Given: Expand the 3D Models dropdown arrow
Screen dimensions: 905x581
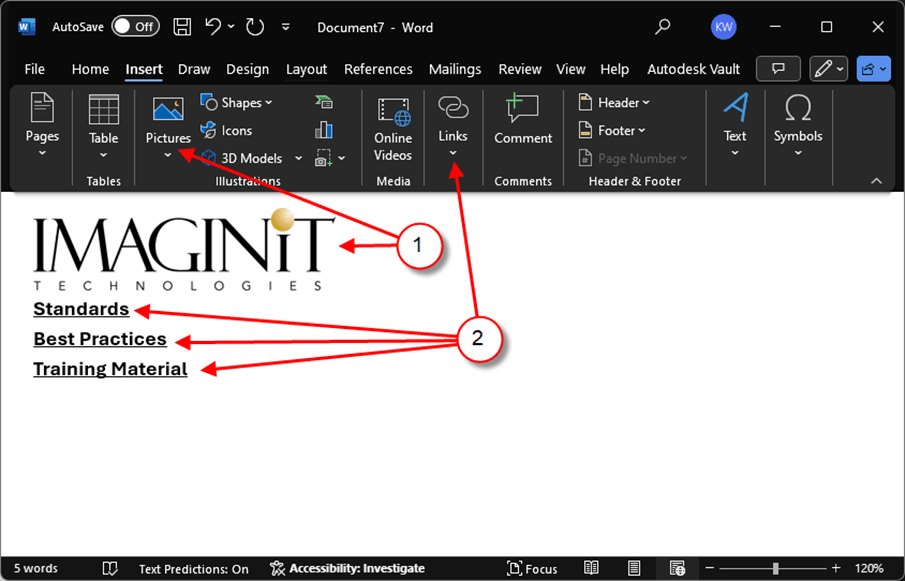Looking at the screenshot, I should click(298, 158).
